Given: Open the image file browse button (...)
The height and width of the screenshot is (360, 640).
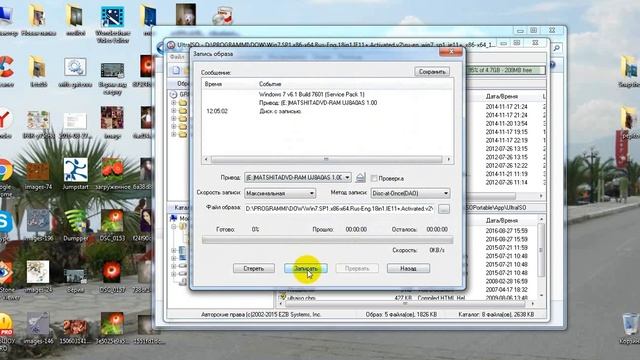Looking at the screenshot, I should (444, 209).
